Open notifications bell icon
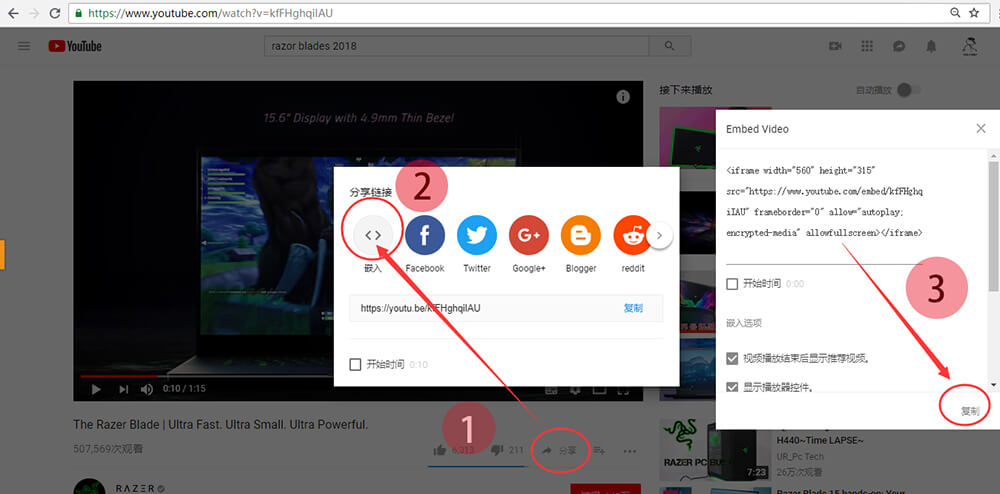The width and height of the screenshot is (1000, 494). tap(932, 46)
